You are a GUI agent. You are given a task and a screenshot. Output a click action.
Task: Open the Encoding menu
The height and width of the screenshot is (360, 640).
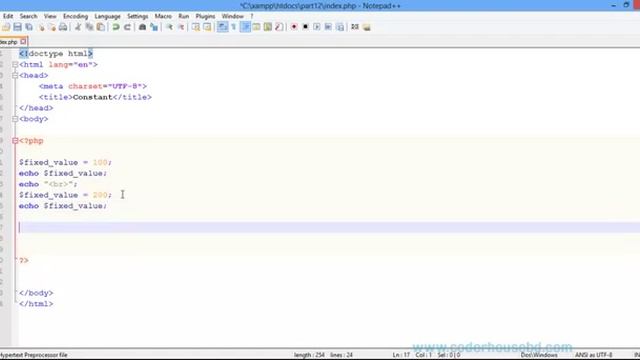pos(76,16)
